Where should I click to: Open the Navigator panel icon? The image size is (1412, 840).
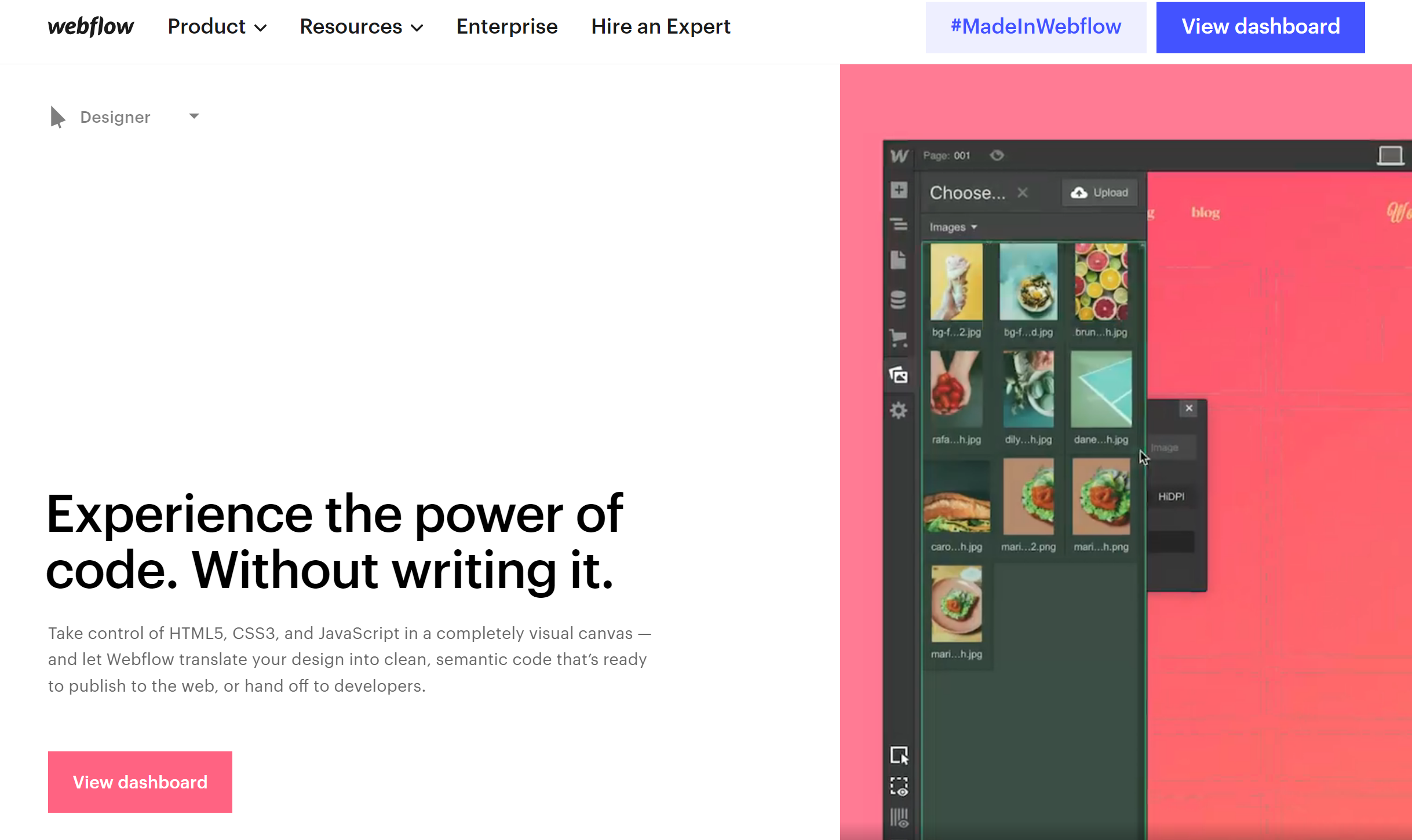899,224
